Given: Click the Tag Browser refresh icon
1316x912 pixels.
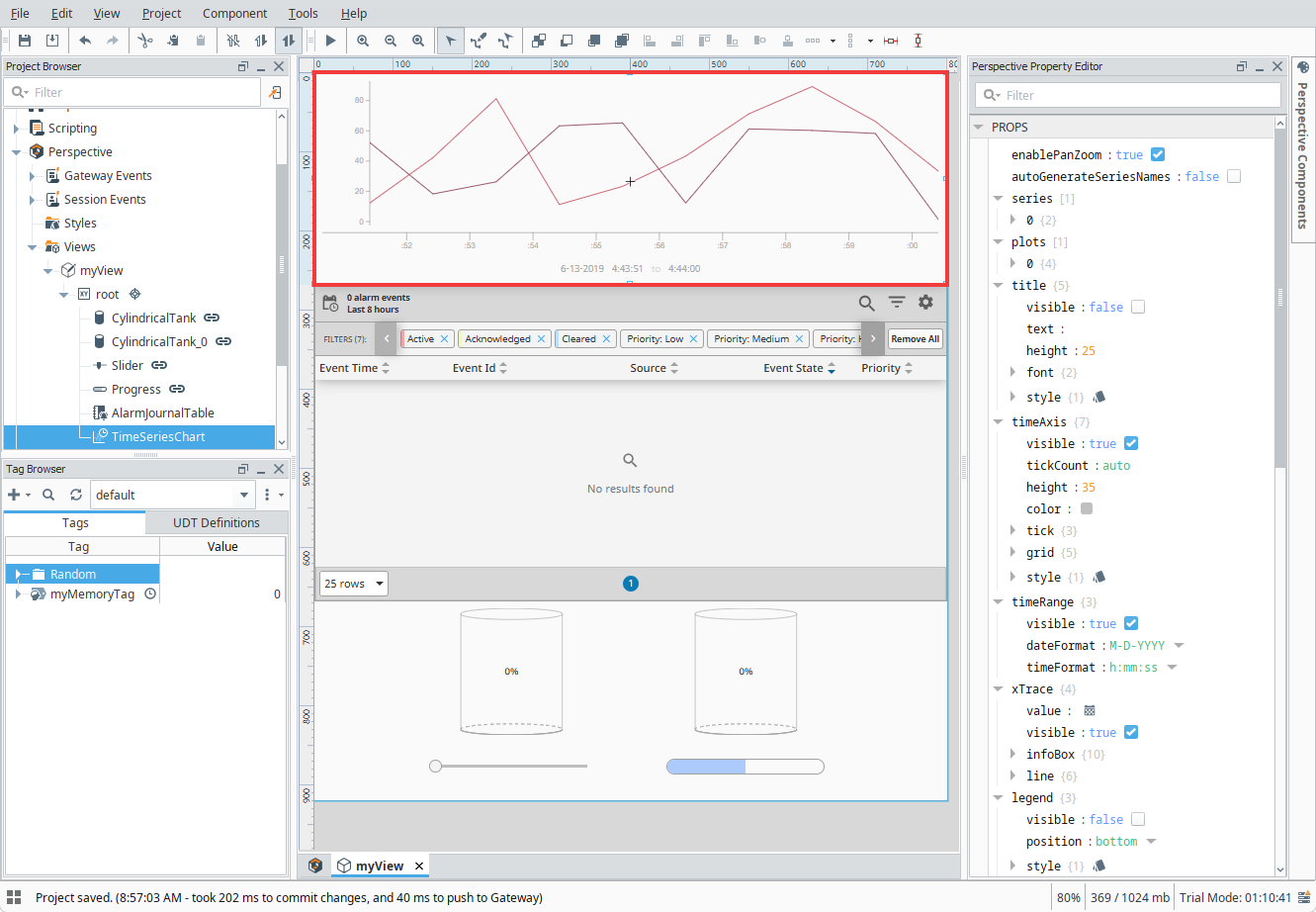Looking at the screenshot, I should coord(76,495).
